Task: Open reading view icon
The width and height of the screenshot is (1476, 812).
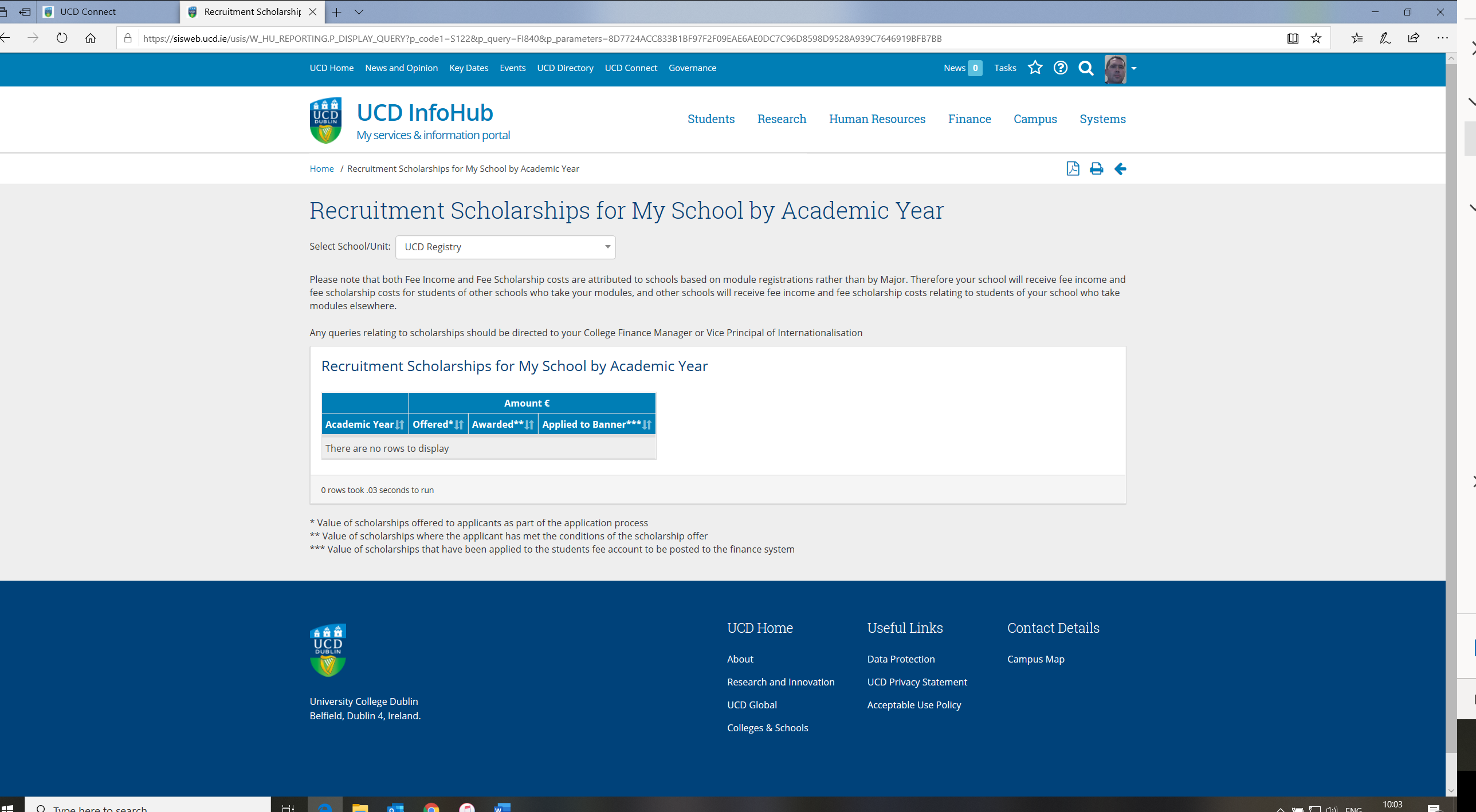Action: (x=1293, y=38)
